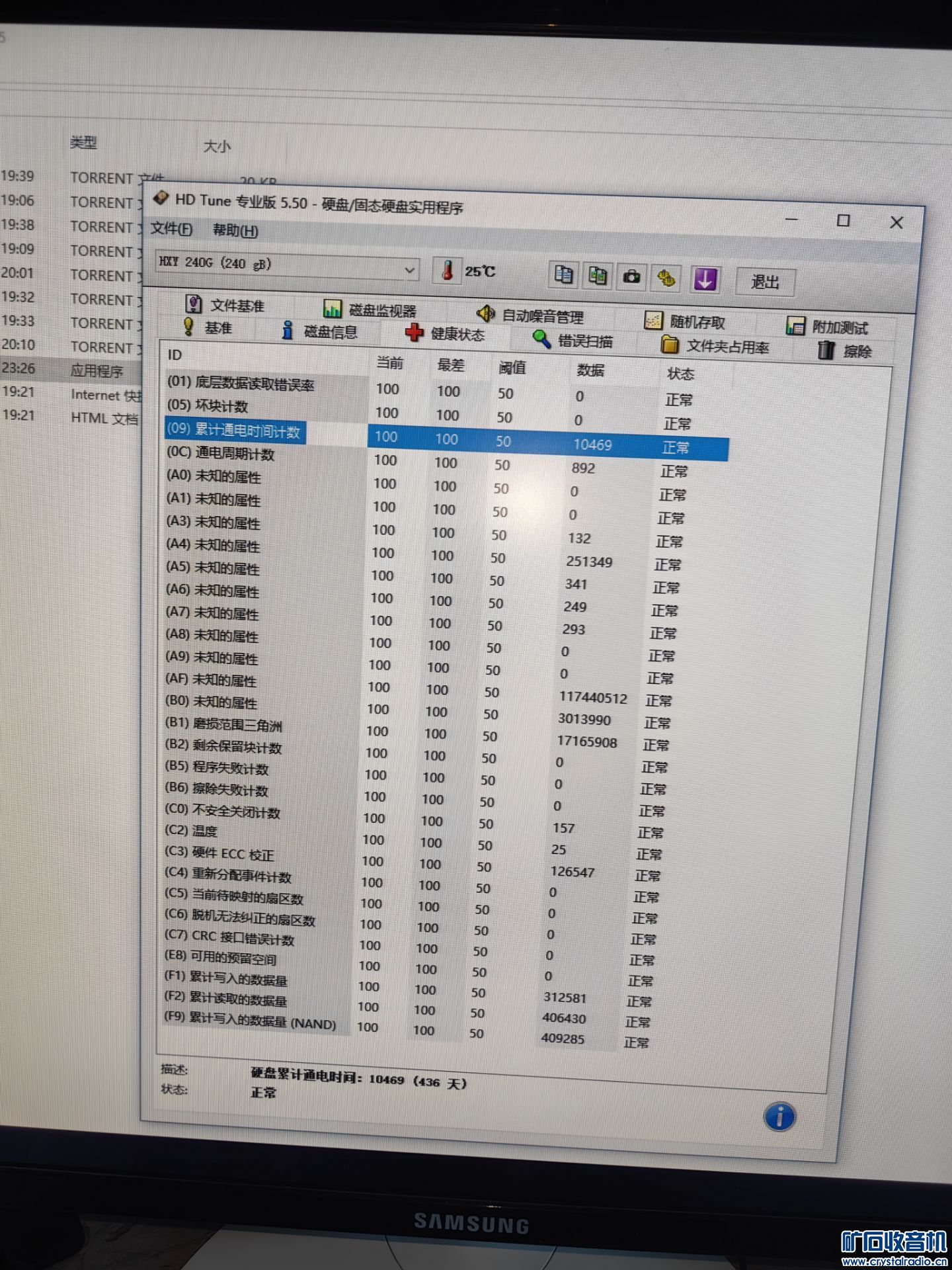The height and width of the screenshot is (1270, 952).
Task: Switch to the 自动噪音管理 tab
Action: click(x=531, y=316)
